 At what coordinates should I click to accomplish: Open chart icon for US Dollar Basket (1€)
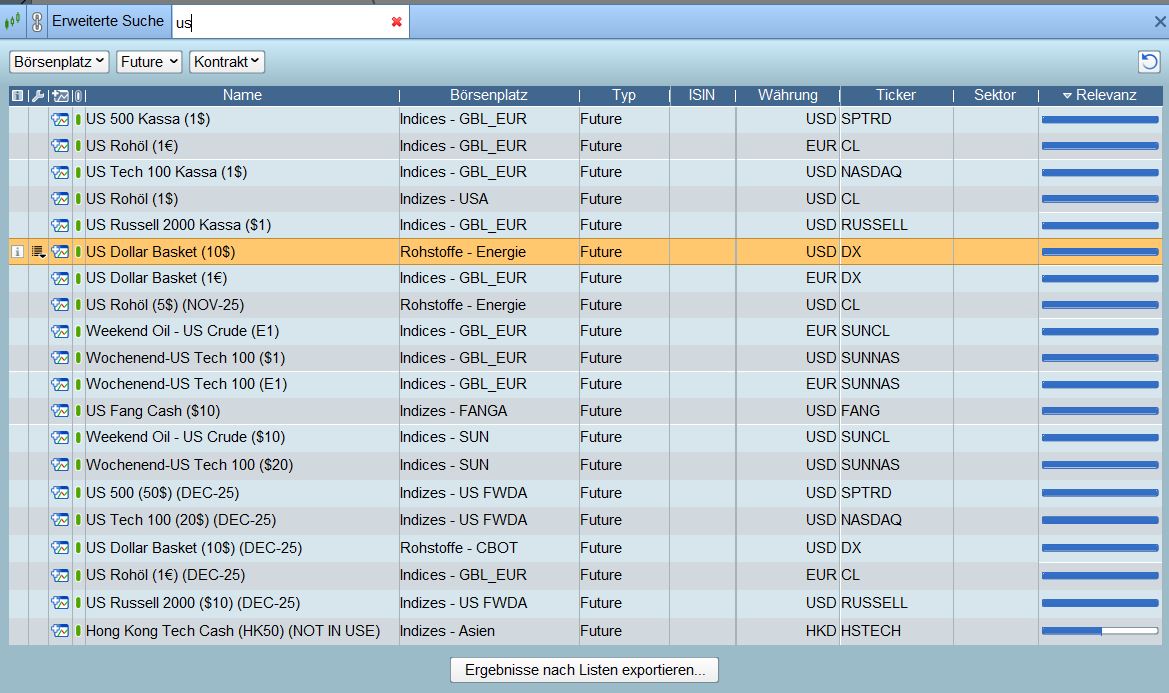point(60,278)
